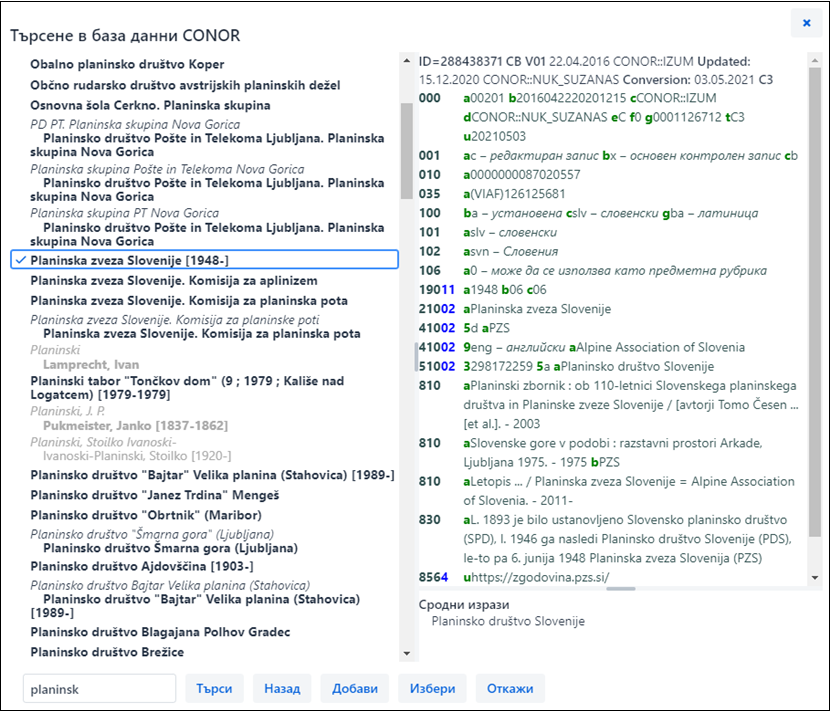Select greyed entry Lamprecht, Ivan
Screen dimensions: 830x712
coord(91,365)
